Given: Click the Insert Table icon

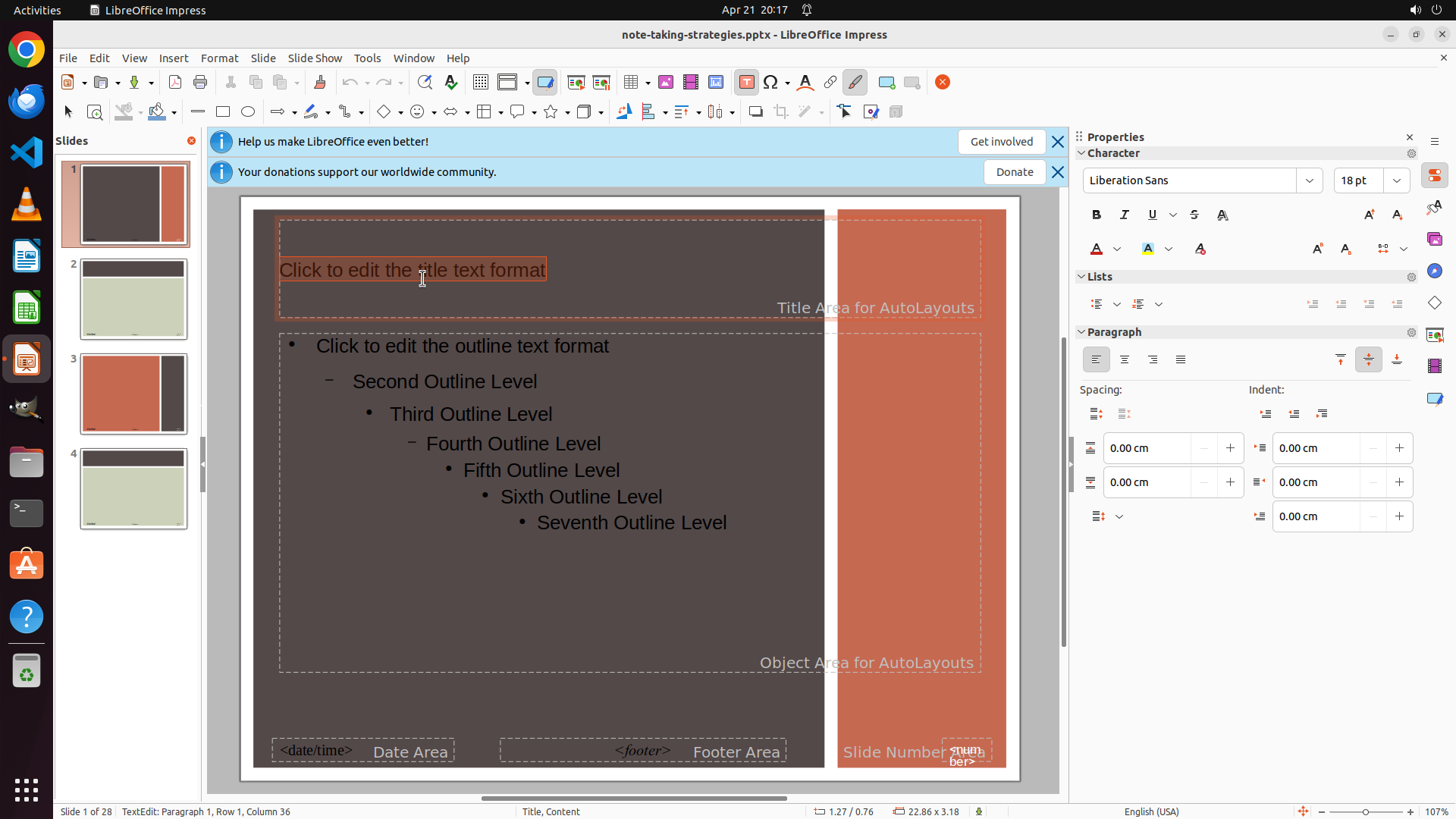Looking at the screenshot, I should (x=631, y=83).
